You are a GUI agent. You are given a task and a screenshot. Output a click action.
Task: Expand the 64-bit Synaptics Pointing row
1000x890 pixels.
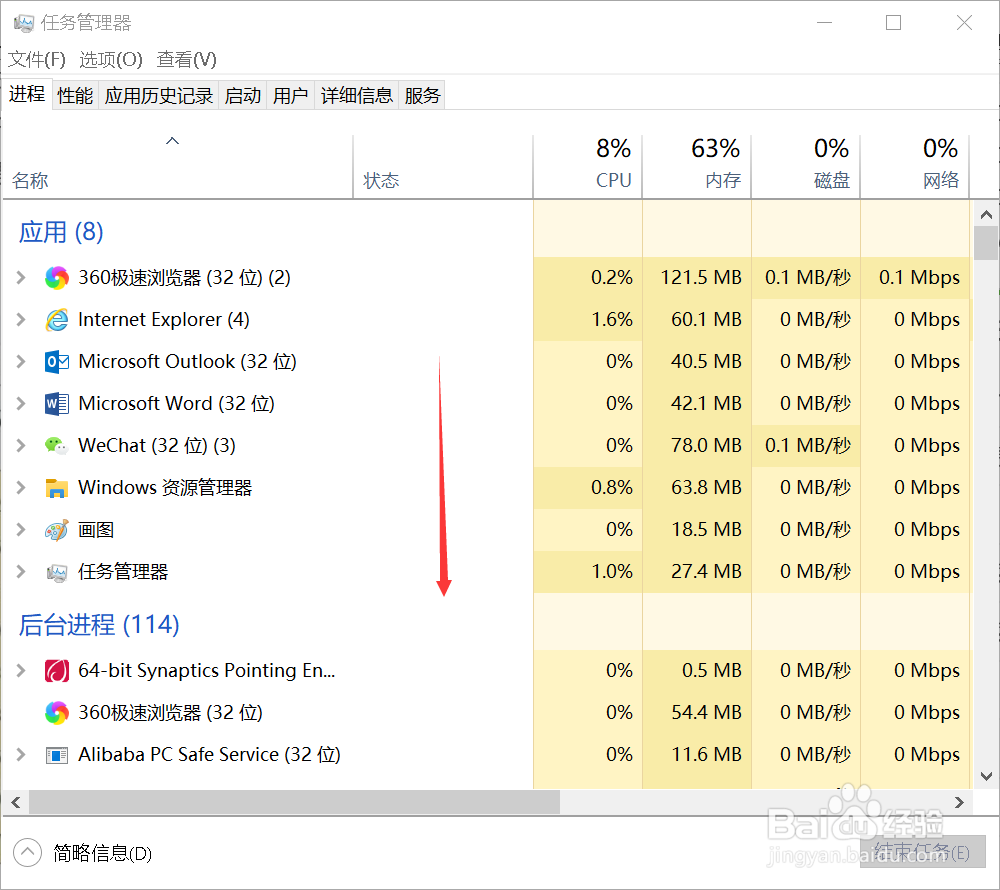(20, 671)
